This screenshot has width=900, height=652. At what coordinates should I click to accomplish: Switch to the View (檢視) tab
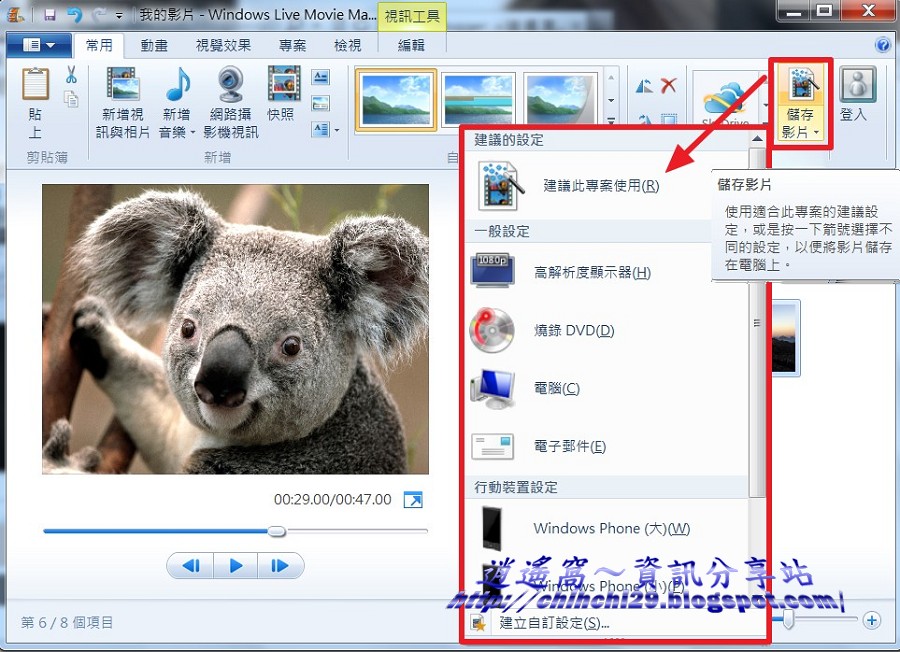pyautogui.click(x=347, y=45)
